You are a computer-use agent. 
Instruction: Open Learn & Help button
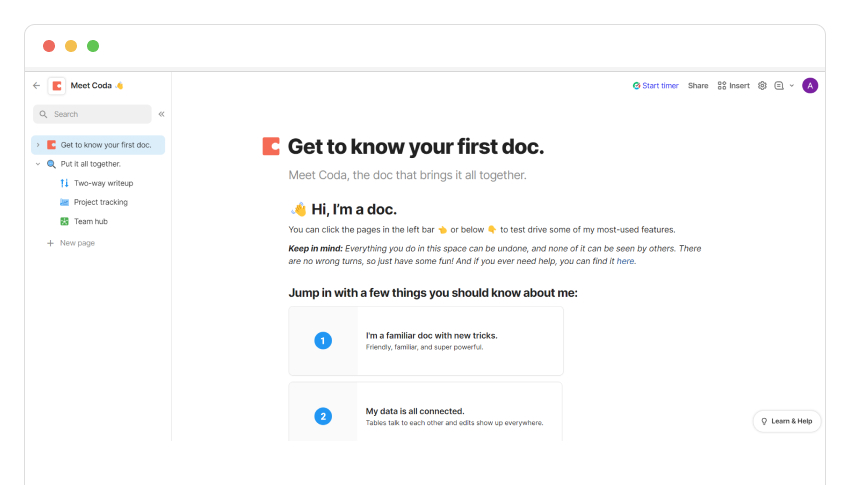[x=787, y=422]
